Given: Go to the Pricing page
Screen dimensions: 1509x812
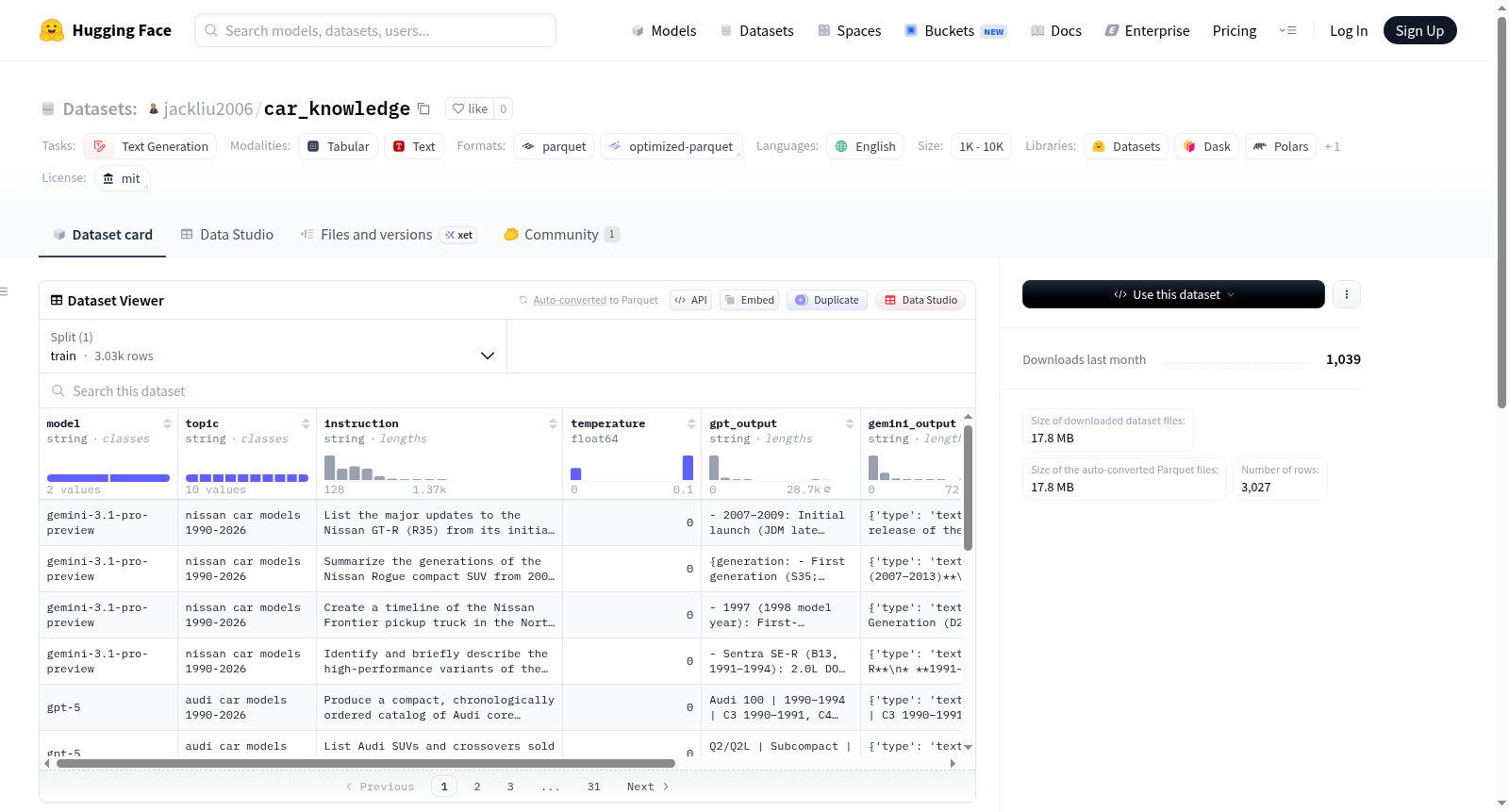Looking at the screenshot, I should point(1235,30).
